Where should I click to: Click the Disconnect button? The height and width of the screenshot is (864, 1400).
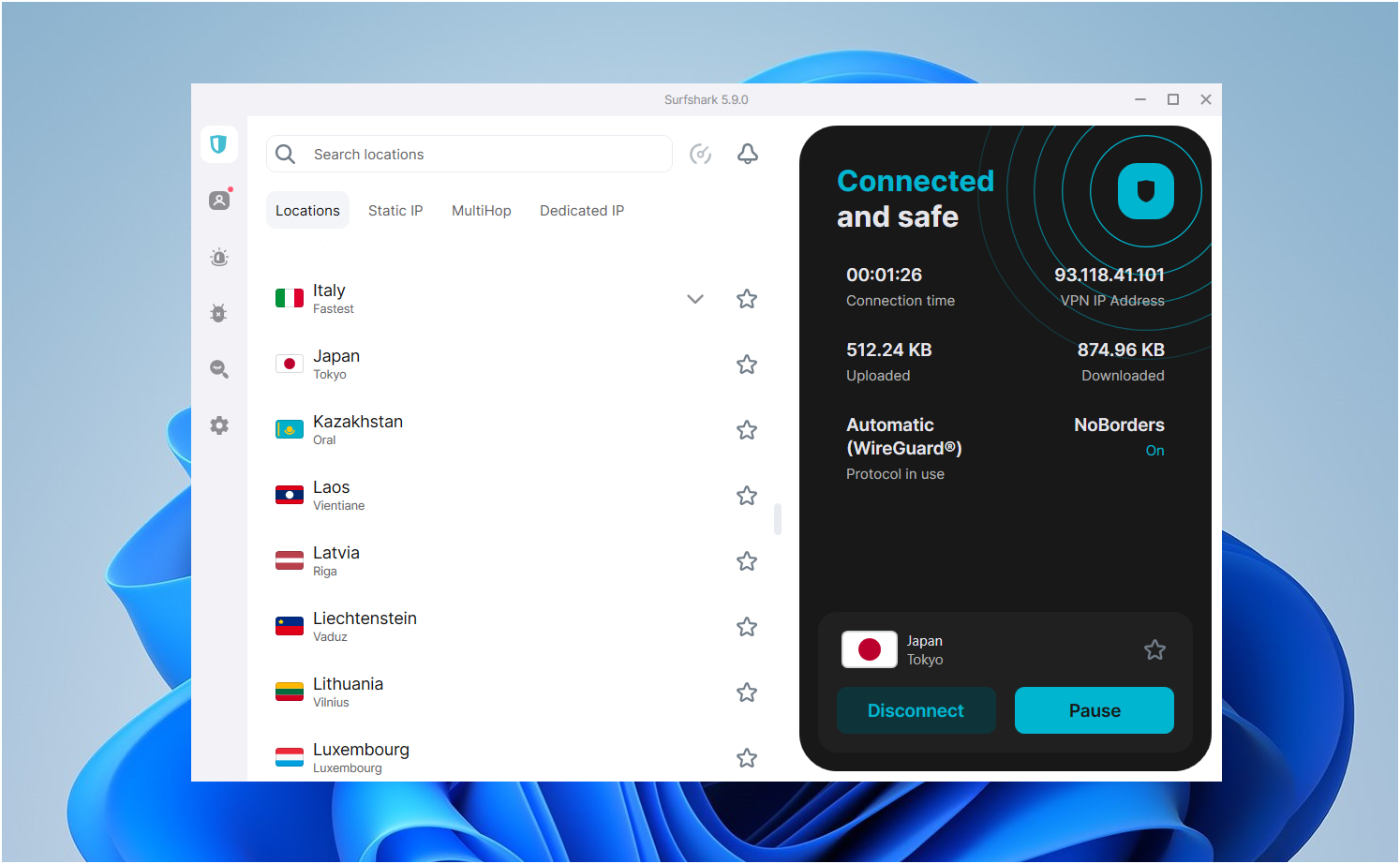tap(916, 711)
